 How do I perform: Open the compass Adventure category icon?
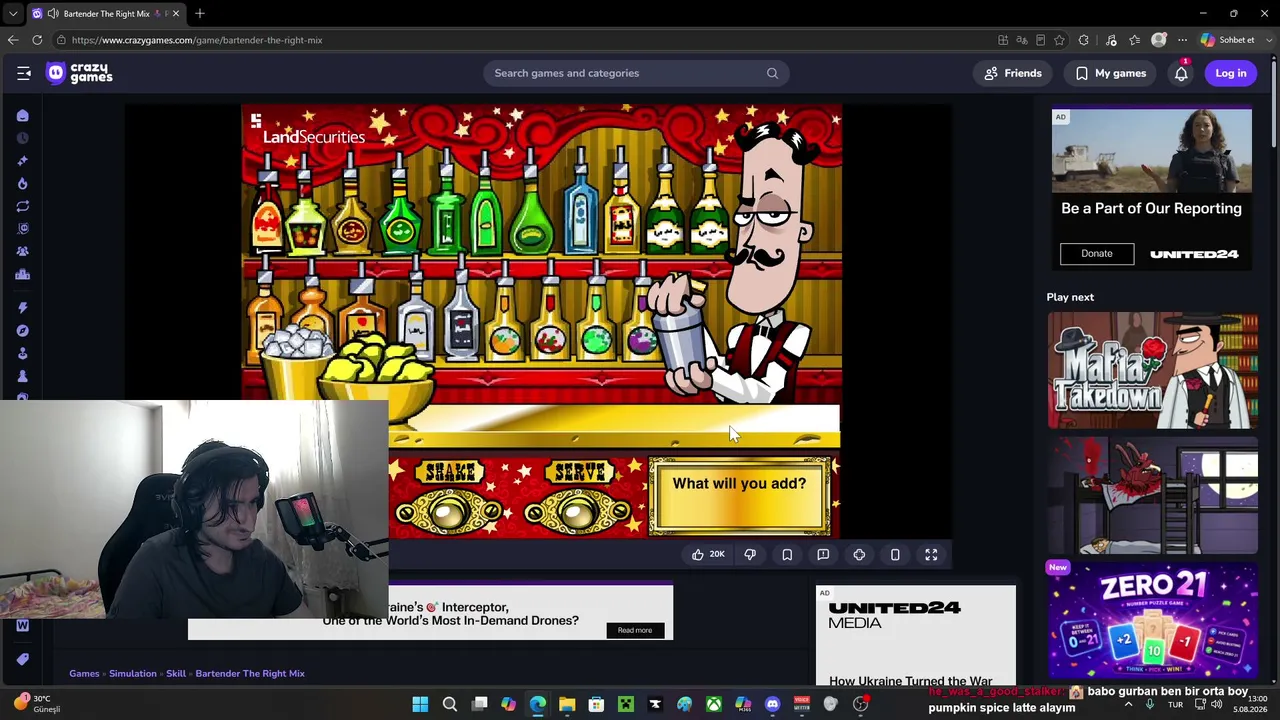tap(22, 331)
